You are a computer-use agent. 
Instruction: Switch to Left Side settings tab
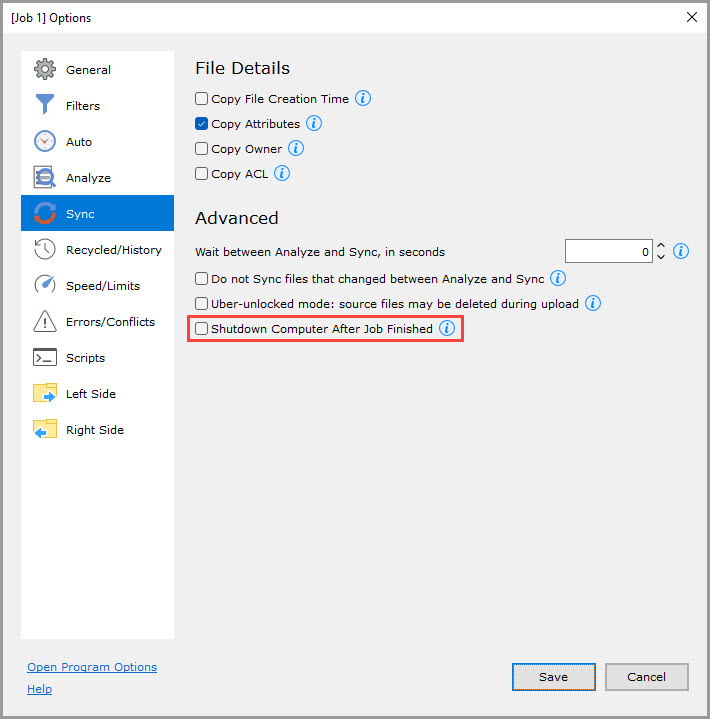coord(90,394)
